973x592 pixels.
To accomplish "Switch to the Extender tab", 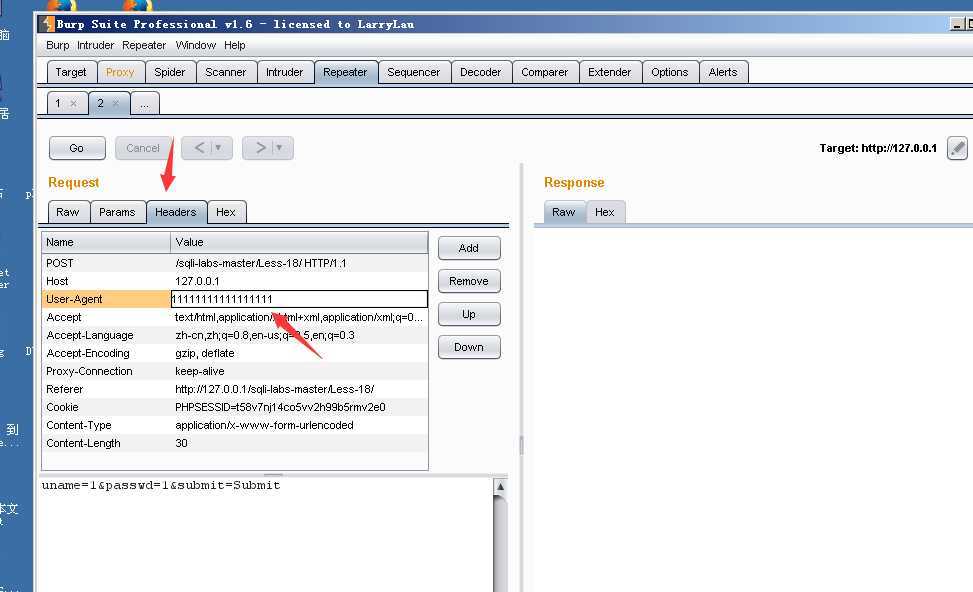I will pyautogui.click(x=610, y=72).
